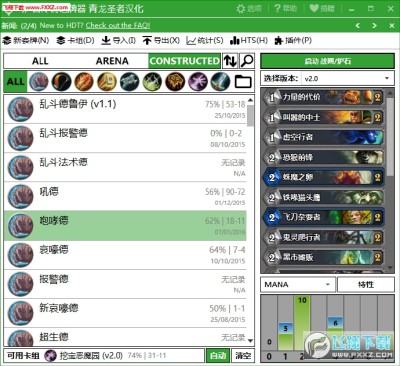Filter decks by Rogue class icon

pos(152,82)
